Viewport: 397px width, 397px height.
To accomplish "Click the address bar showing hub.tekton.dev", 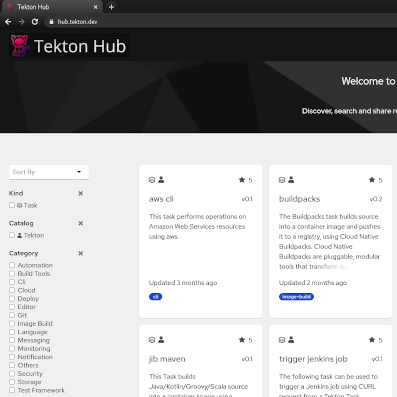I will pyautogui.click(x=220, y=22).
